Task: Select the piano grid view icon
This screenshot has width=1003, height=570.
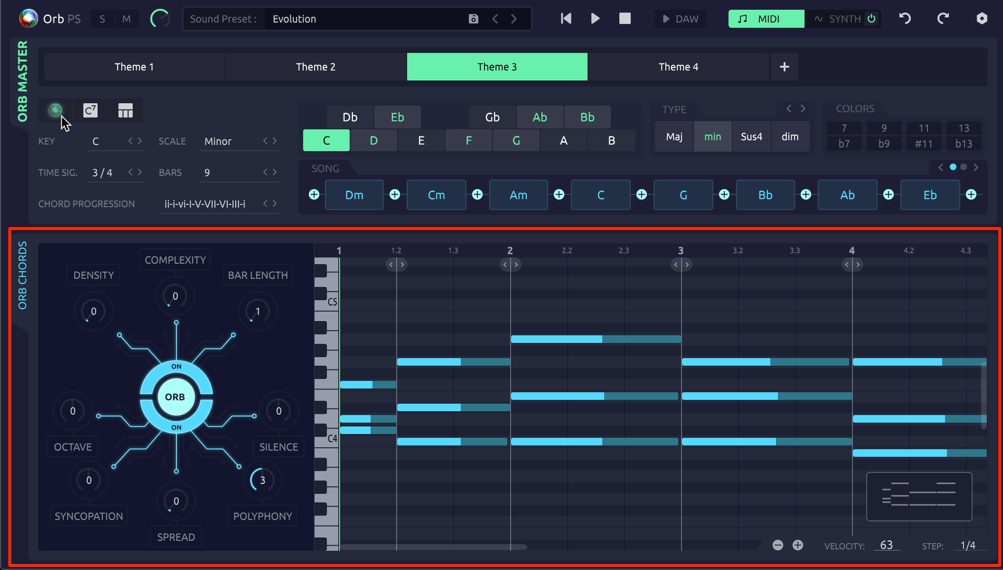Action: (125, 110)
